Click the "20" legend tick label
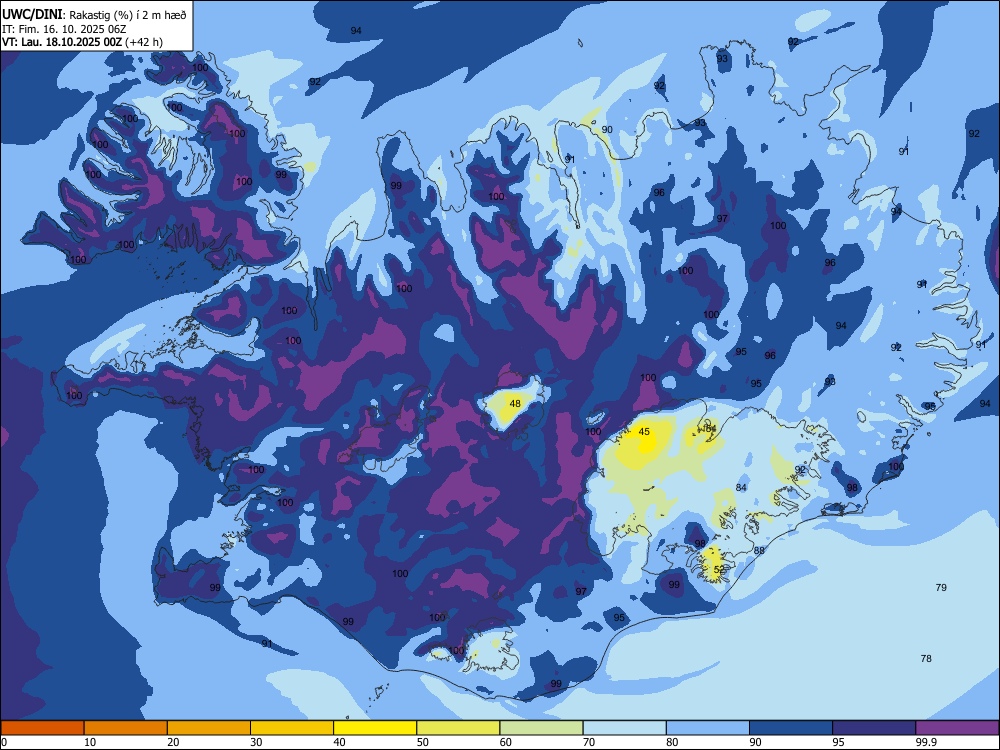 pyautogui.click(x=173, y=742)
